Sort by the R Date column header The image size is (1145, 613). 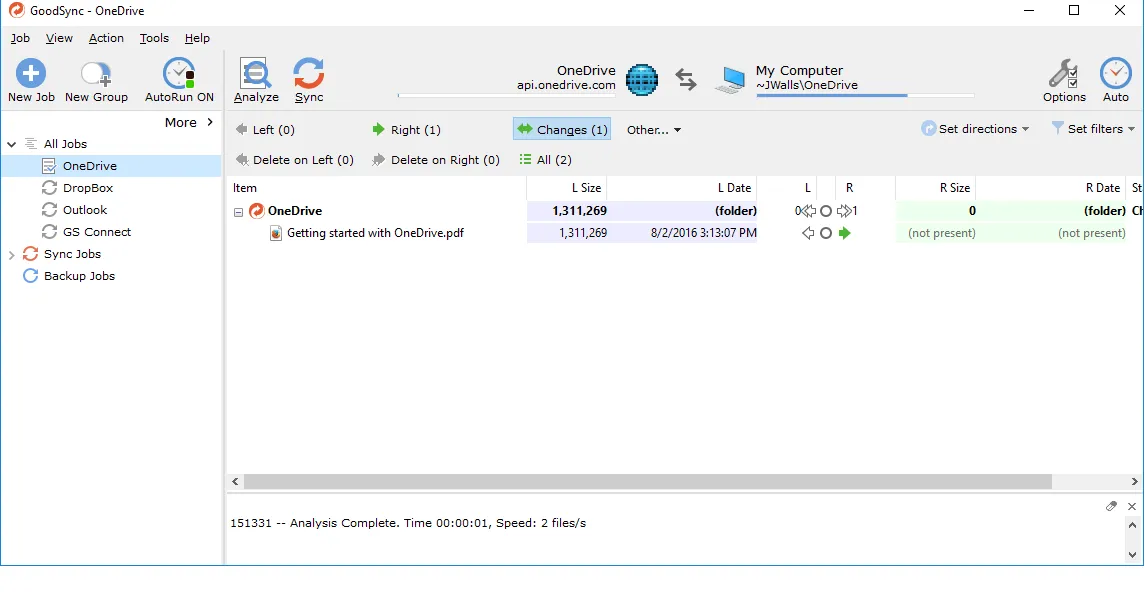tap(1051, 188)
